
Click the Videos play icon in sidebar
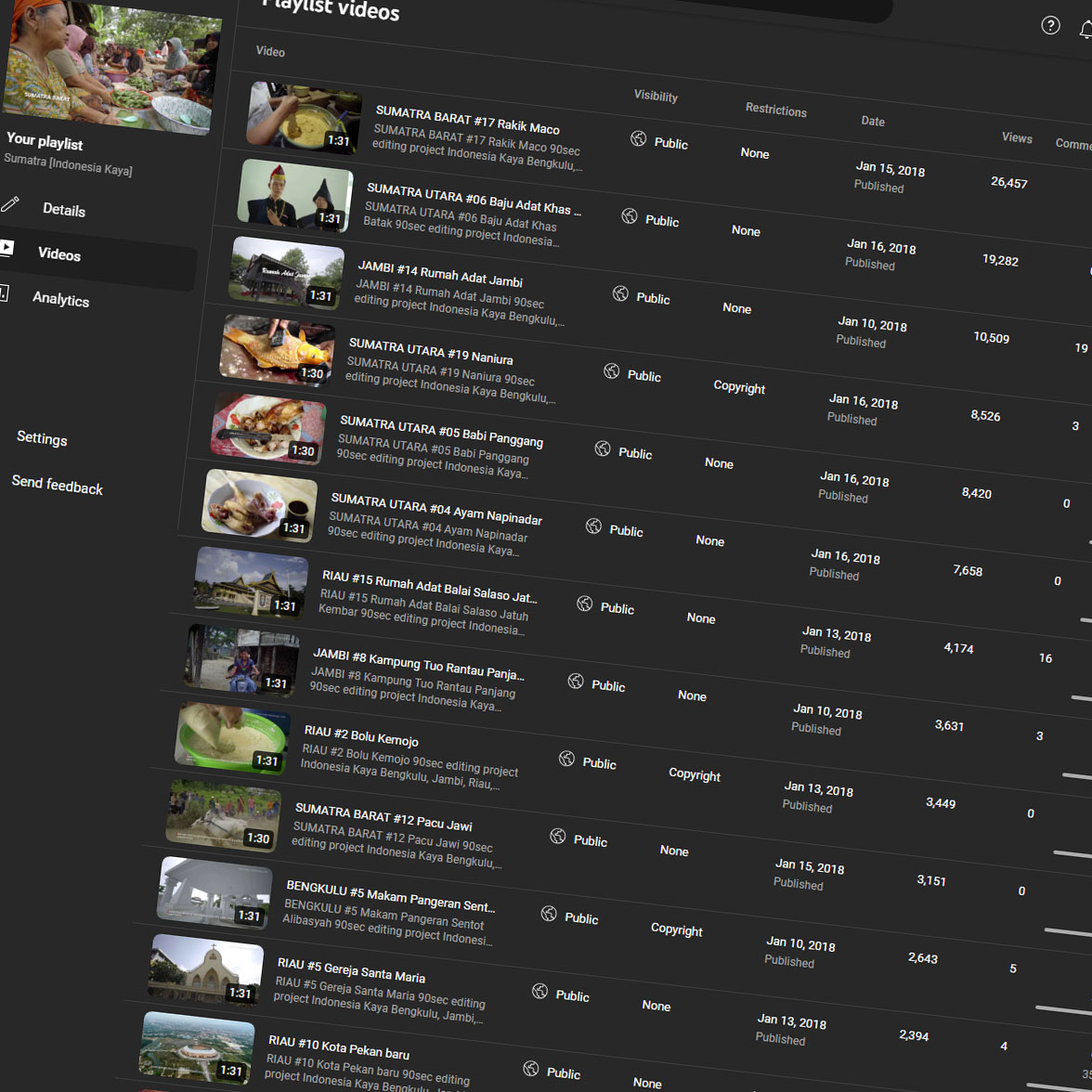6,248
